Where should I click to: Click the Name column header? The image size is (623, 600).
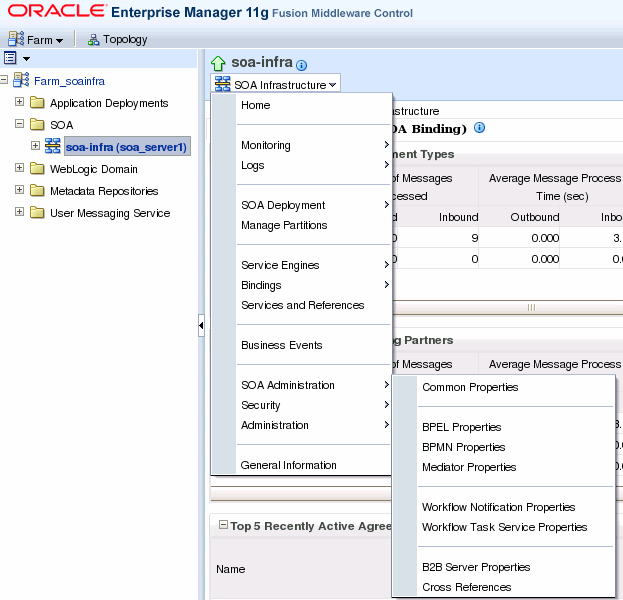tap(230, 569)
